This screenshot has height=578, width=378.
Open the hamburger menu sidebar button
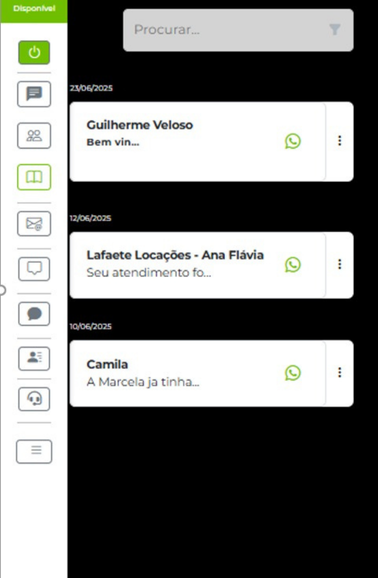(34, 451)
